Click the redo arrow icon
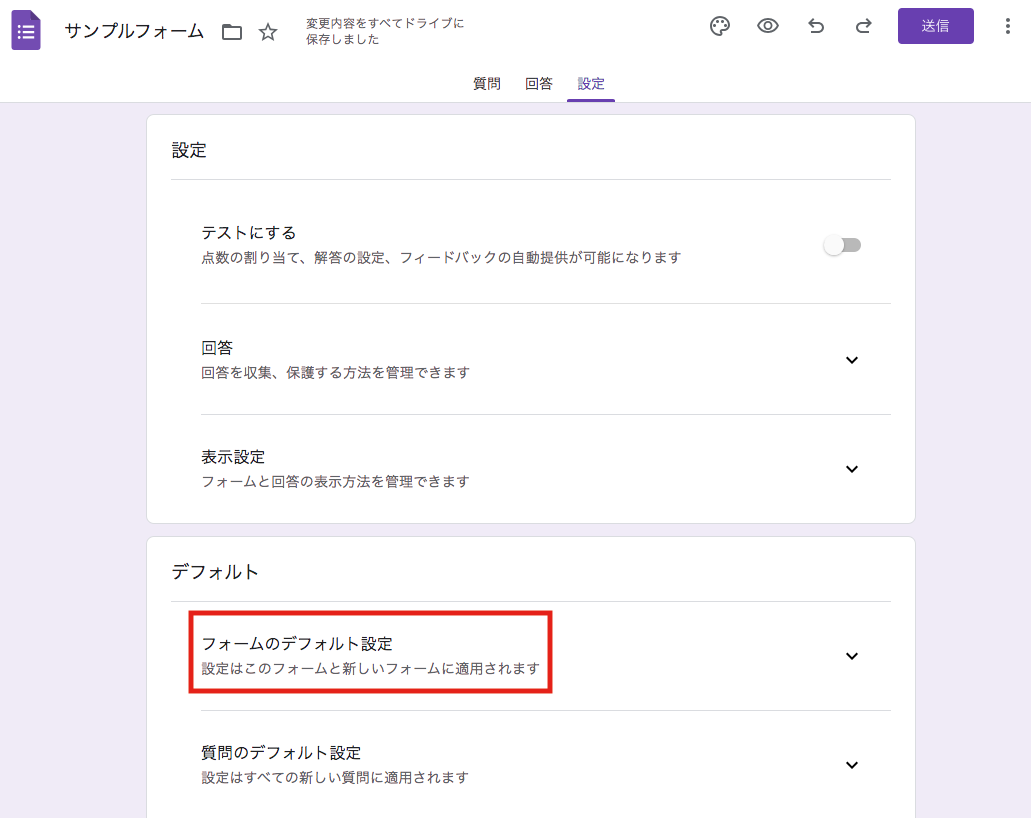The image size is (1031, 818). (x=864, y=27)
